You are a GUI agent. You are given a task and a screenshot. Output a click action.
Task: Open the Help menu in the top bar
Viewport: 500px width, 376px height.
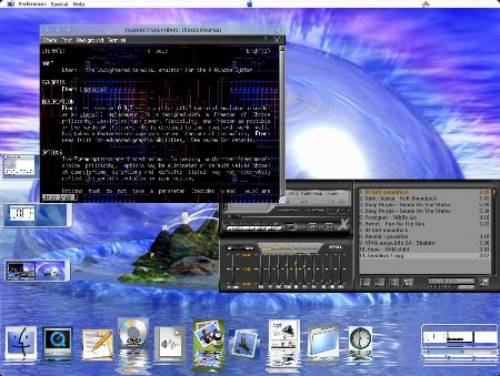pyautogui.click(x=79, y=4)
